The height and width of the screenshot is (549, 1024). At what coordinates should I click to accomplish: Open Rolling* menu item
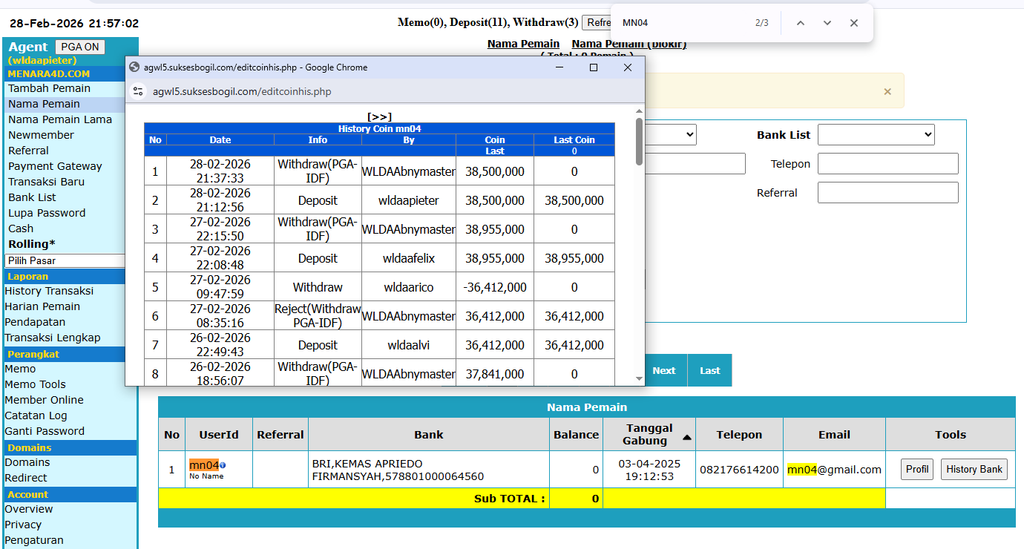coord(31,244)
